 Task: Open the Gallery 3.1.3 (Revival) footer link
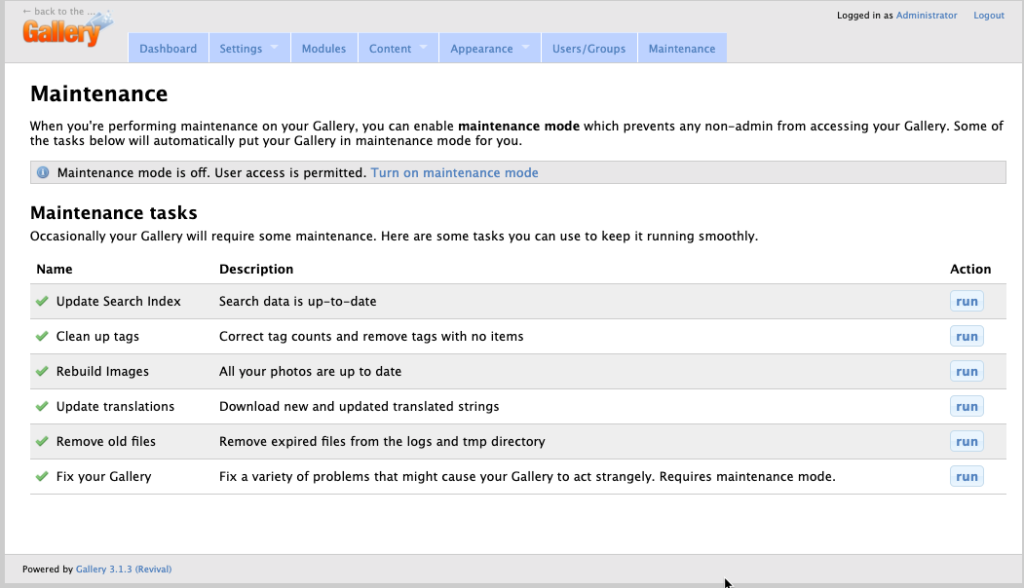pyautogui.click(x=123, y=569)
